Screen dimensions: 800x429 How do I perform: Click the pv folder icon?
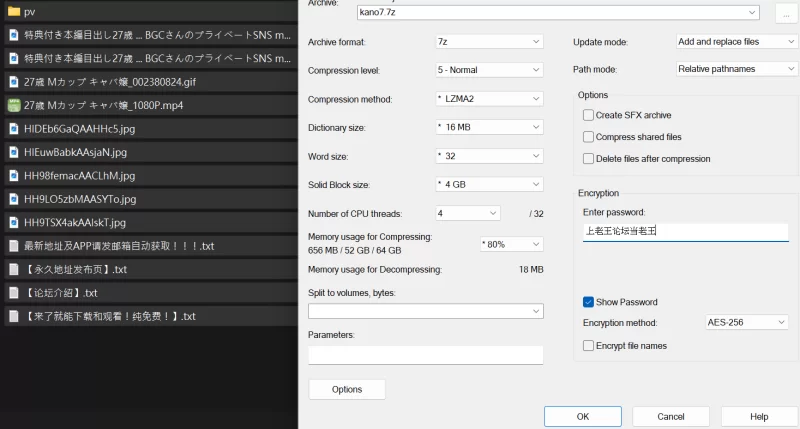[14, 11]
